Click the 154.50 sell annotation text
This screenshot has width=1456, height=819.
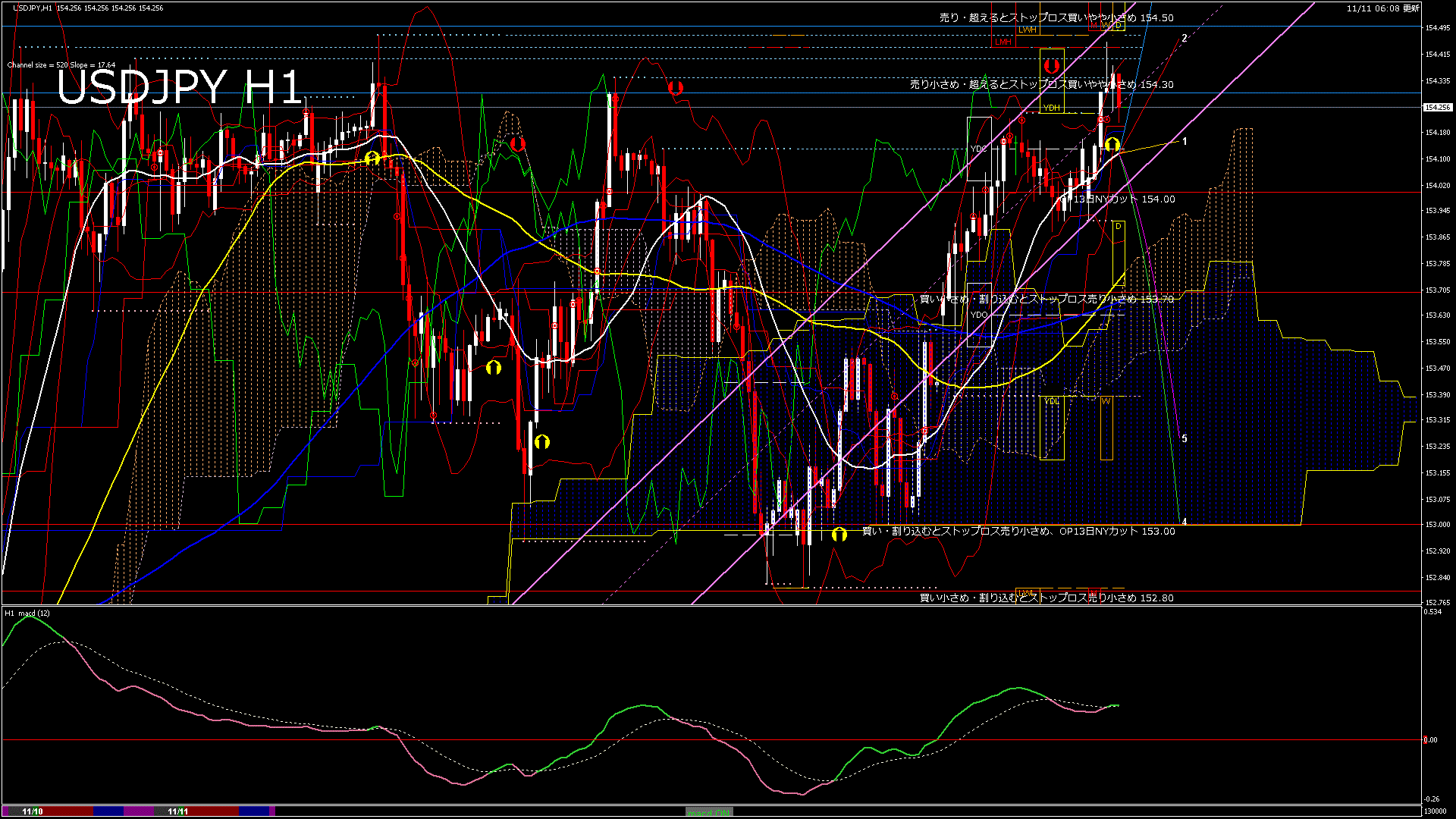tap(1056, 17)
